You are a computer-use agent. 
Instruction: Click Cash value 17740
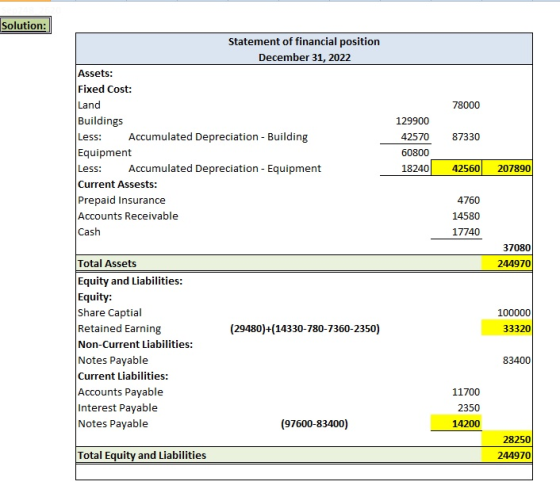466,232
